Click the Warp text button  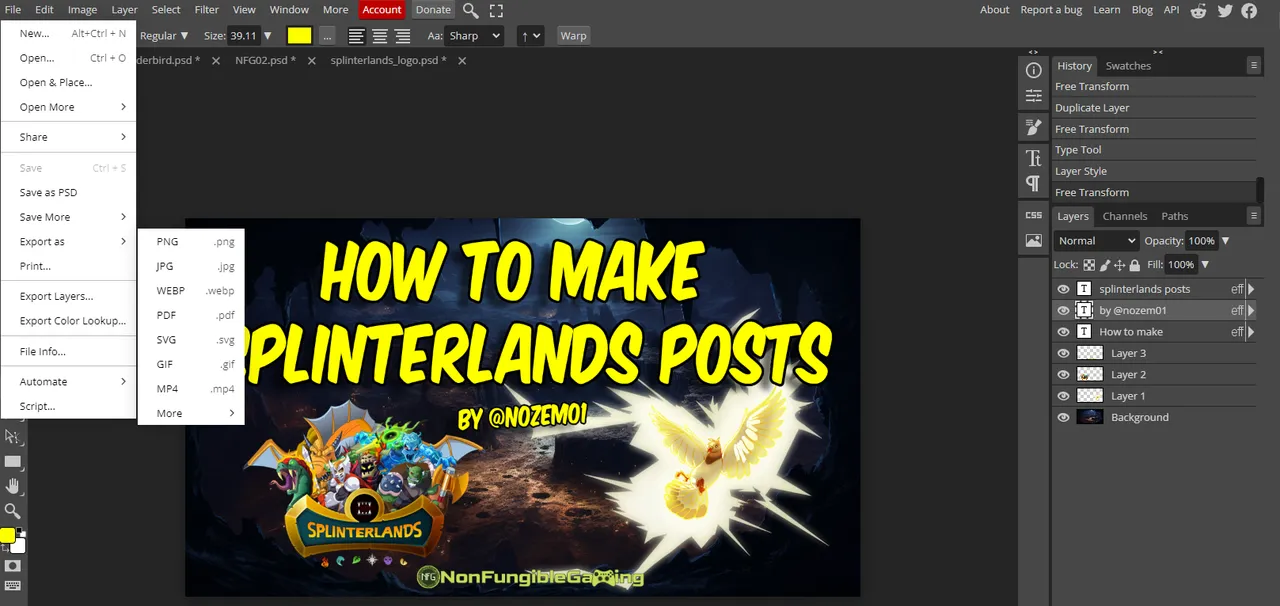pos(574,36)
